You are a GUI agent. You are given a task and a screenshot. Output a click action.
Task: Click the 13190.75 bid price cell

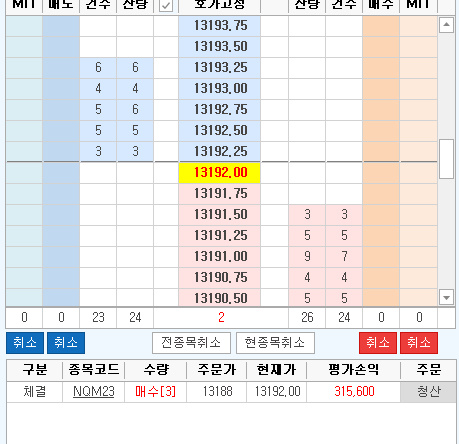coord(220,277)
